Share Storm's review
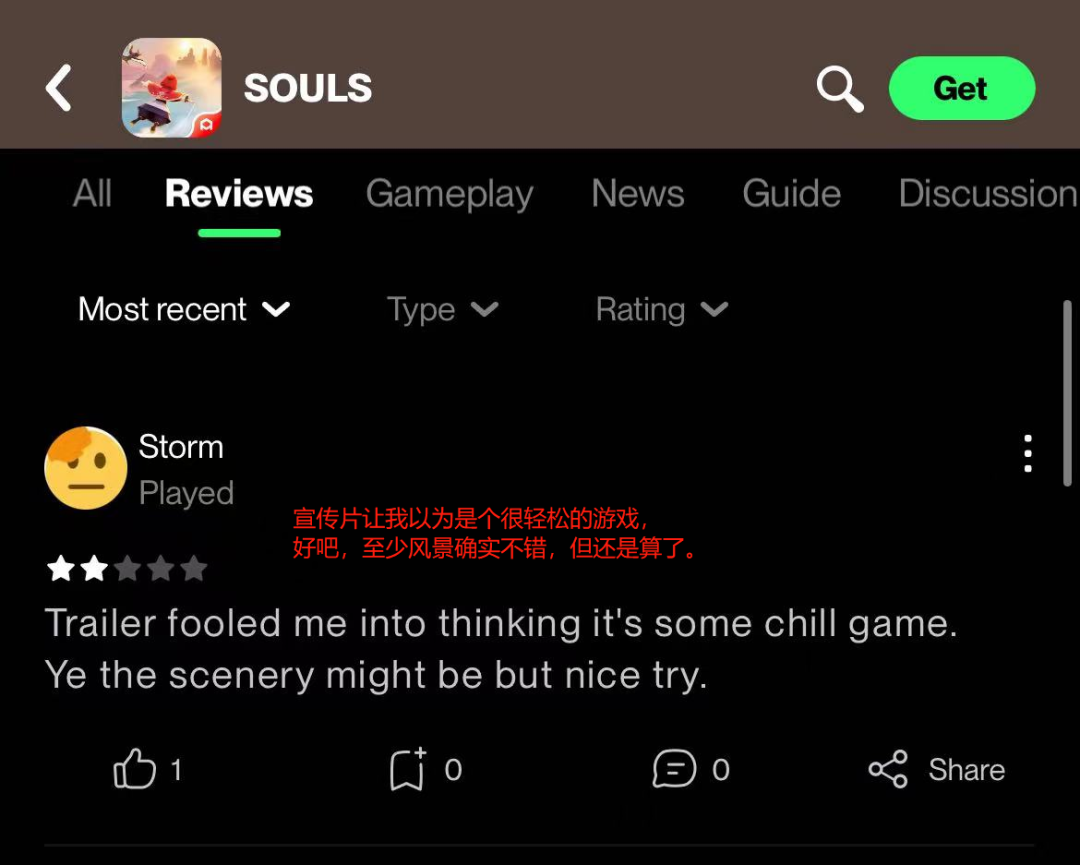Image resolution: width=1080 pixels, height=865 pixels. (x=937, y=769)
